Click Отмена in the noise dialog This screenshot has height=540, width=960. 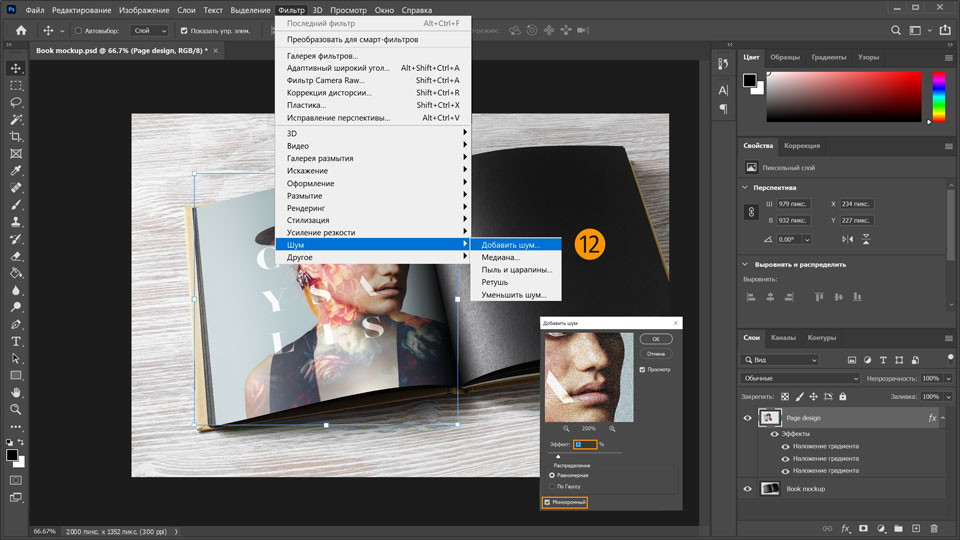(656, 354)
